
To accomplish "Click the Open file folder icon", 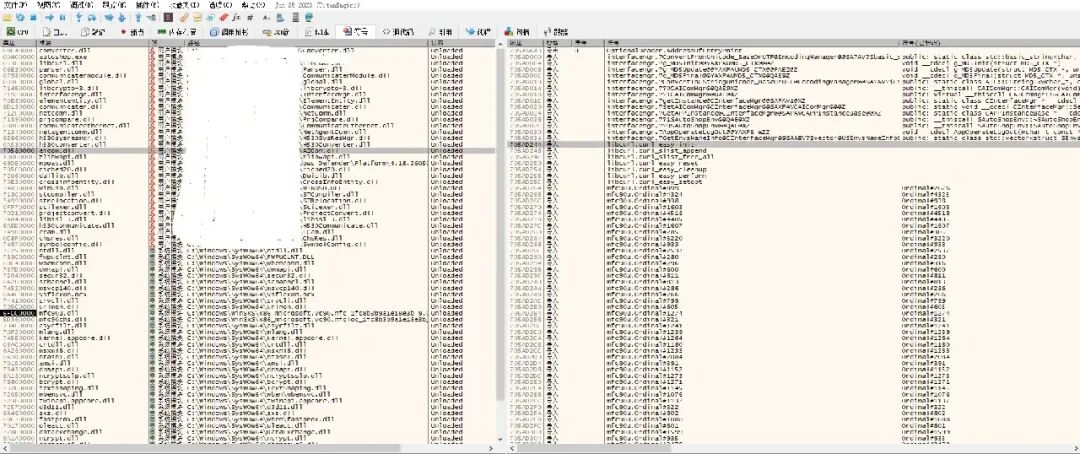I will click(x=7, y=17).
